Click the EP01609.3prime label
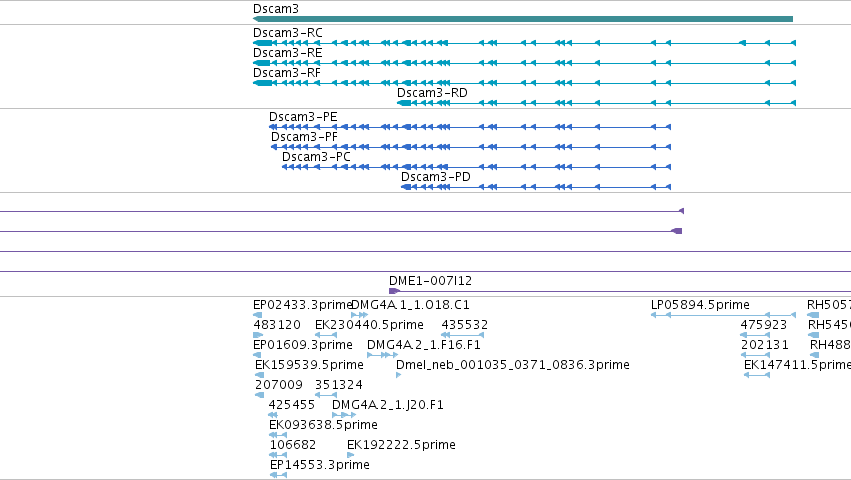851x480 pixels. pos(303,345)
